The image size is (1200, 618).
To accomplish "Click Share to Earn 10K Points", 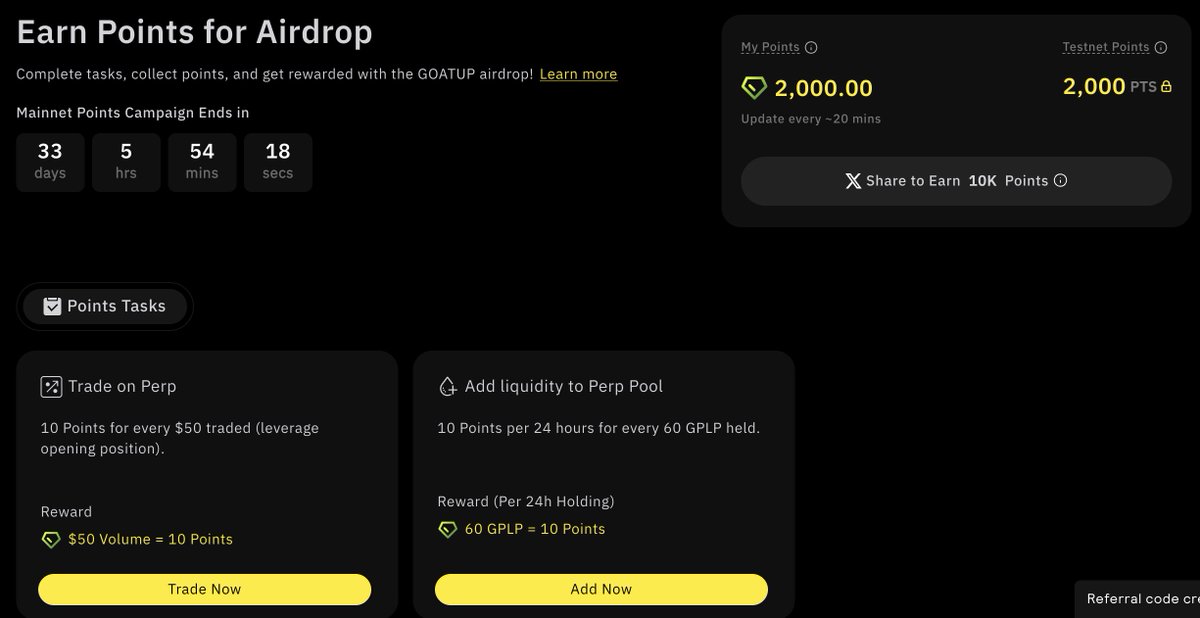I will tap(955, 181).
